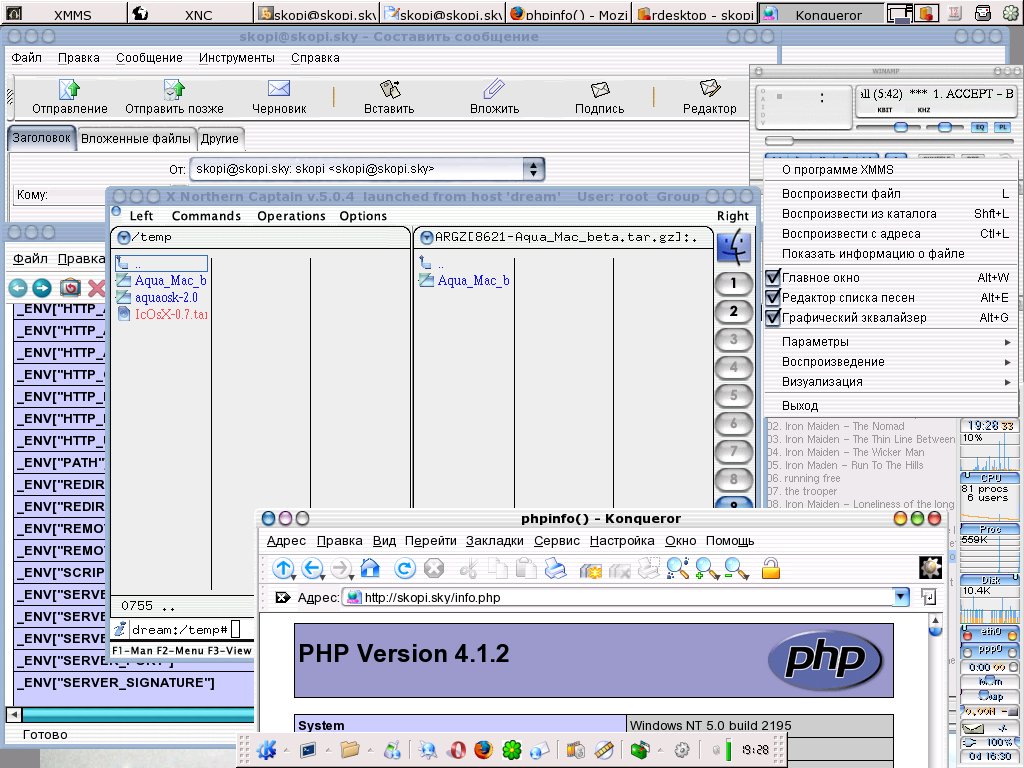Image resolution: width=1024 pixels, height=768 pixels.
Task: Expand the Konqueror address history dropdown
Action: (x=901, y=597)
